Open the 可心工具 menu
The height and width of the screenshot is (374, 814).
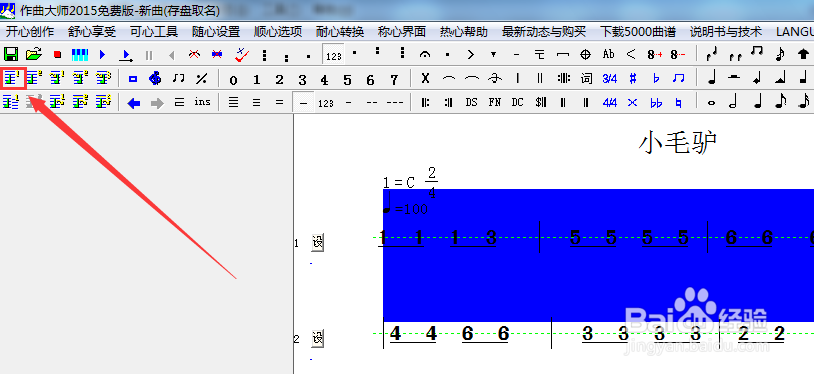tap(154, 32)
